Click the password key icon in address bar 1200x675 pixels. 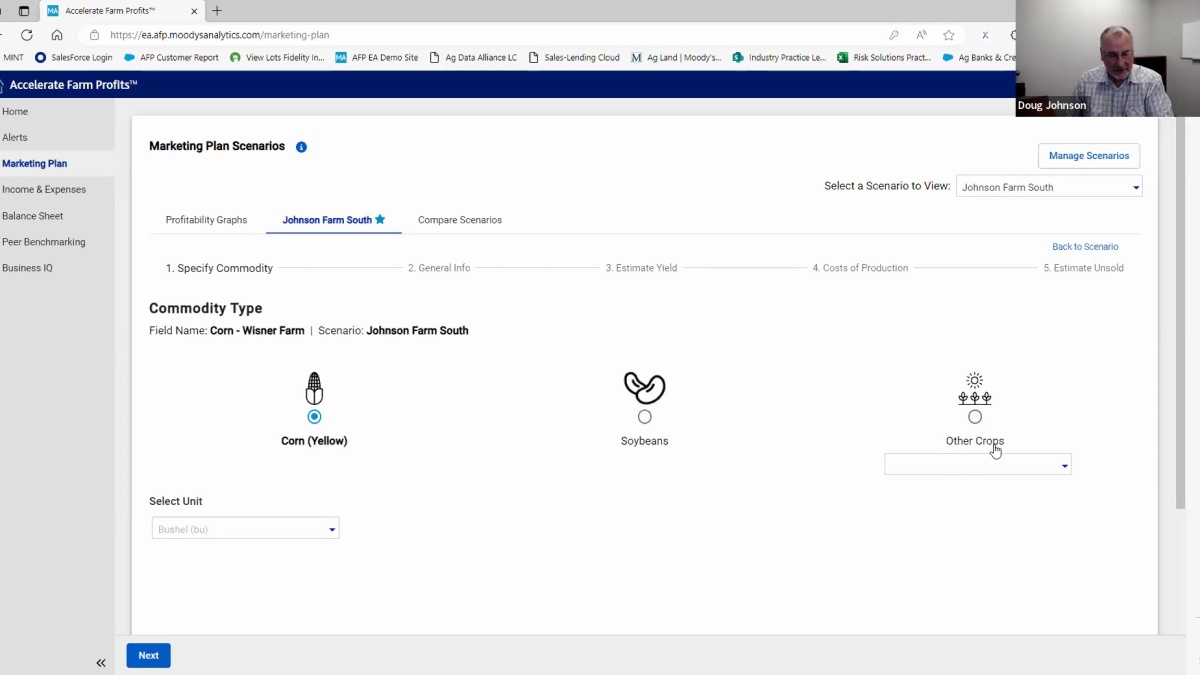click(893, 34)
